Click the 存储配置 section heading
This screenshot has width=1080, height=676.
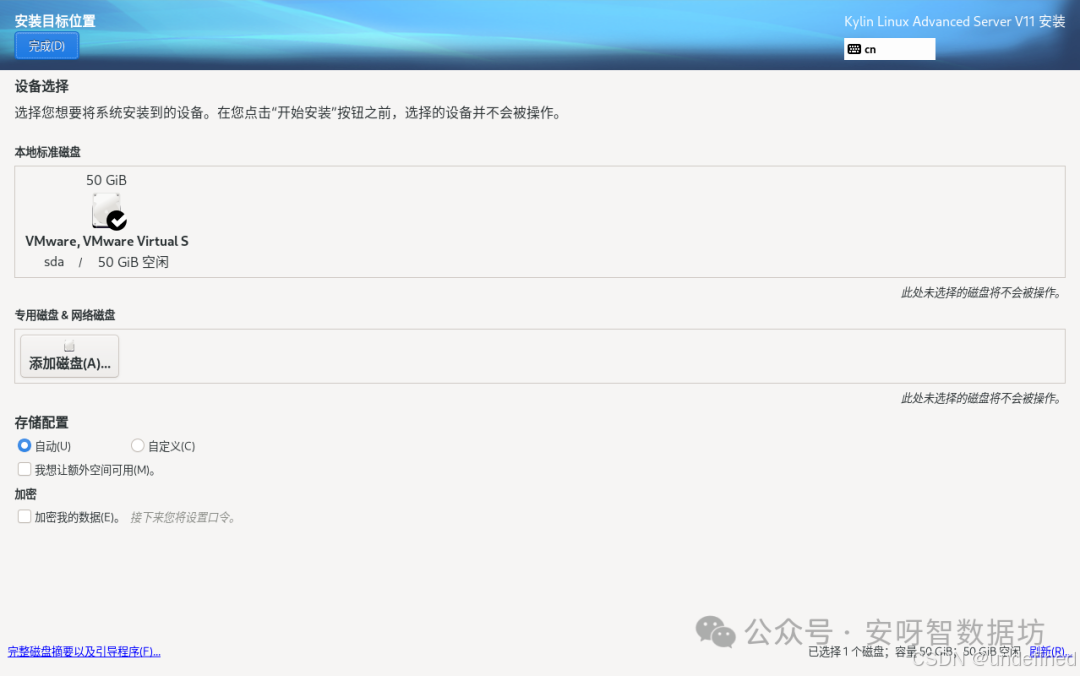click(x=41, y=422)
